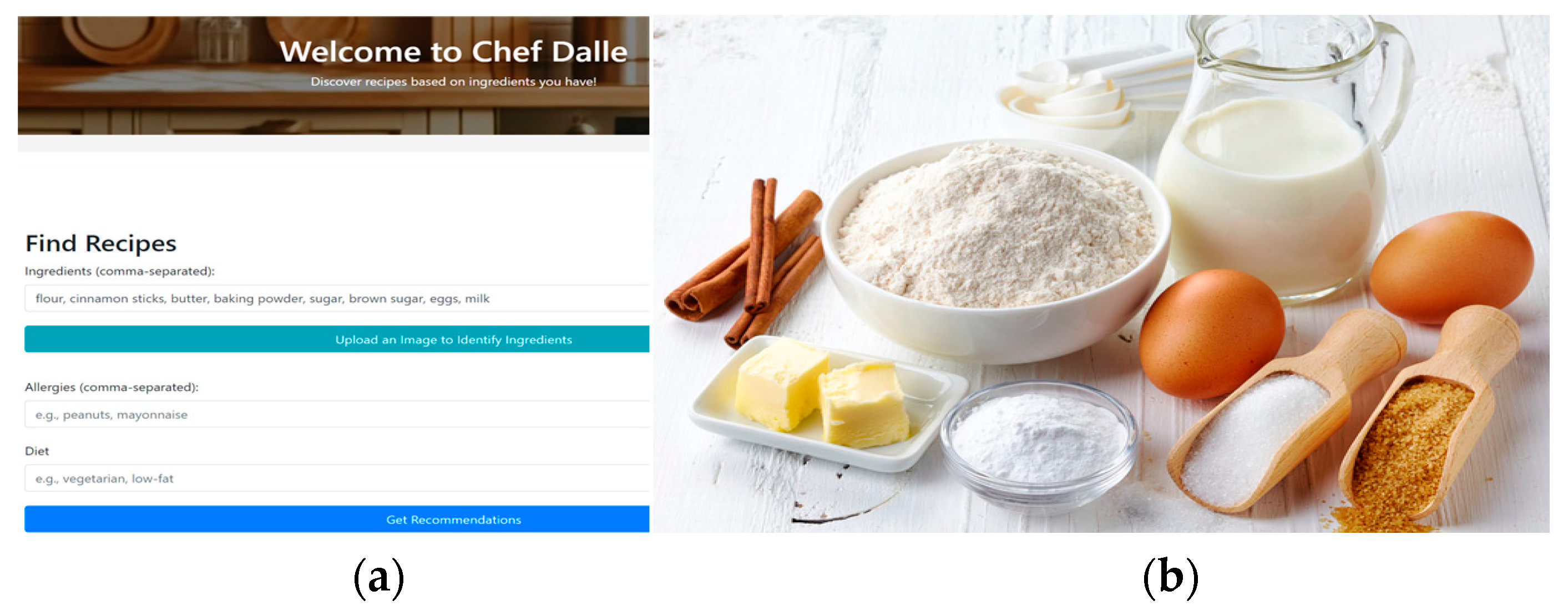Click Upload an Image to Identify Ingredients
The image size is (1568, 611).
[x=337, y=340]
